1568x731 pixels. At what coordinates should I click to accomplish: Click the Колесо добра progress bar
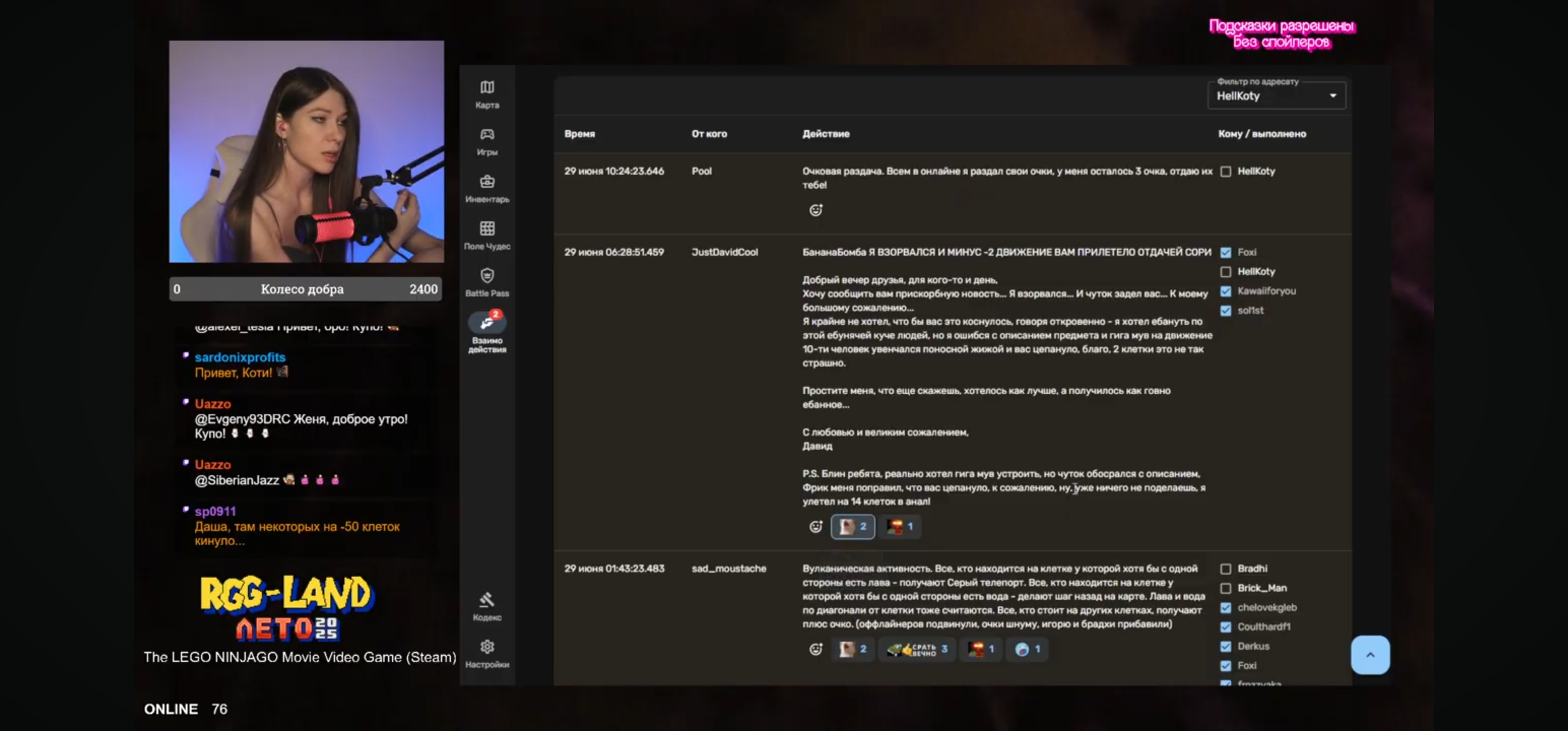click(x=306, y=289)
